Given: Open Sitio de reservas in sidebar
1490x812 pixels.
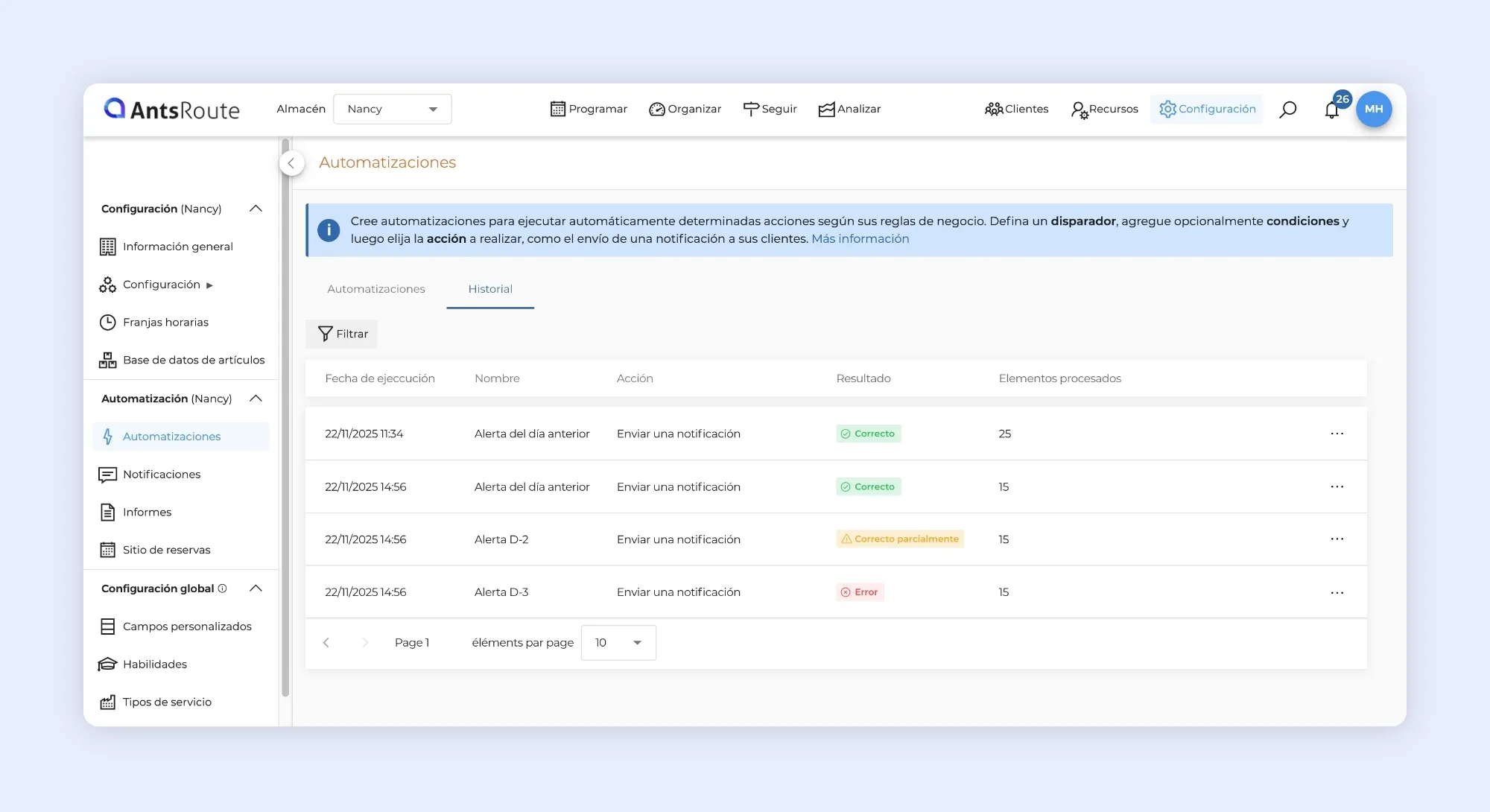Looking at the screenshot, I should (155, 550).
